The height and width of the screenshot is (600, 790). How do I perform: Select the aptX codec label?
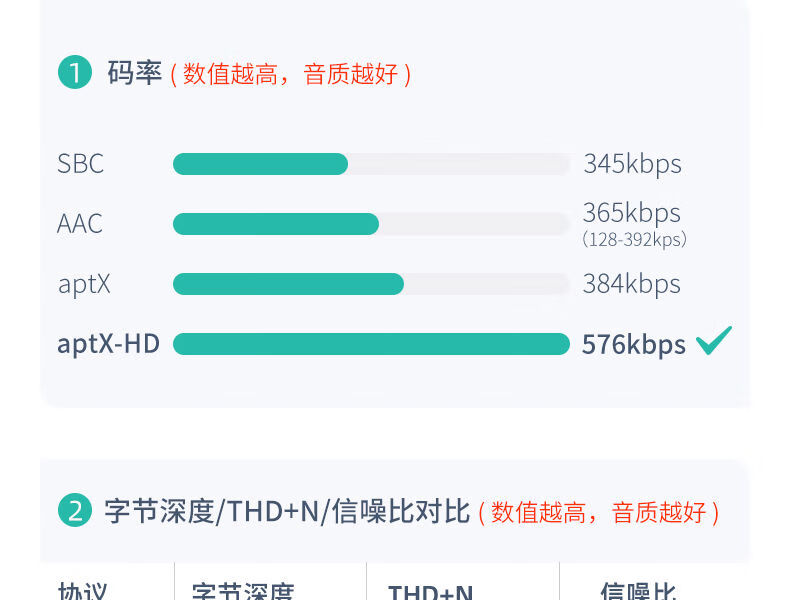tap(84, 284)
